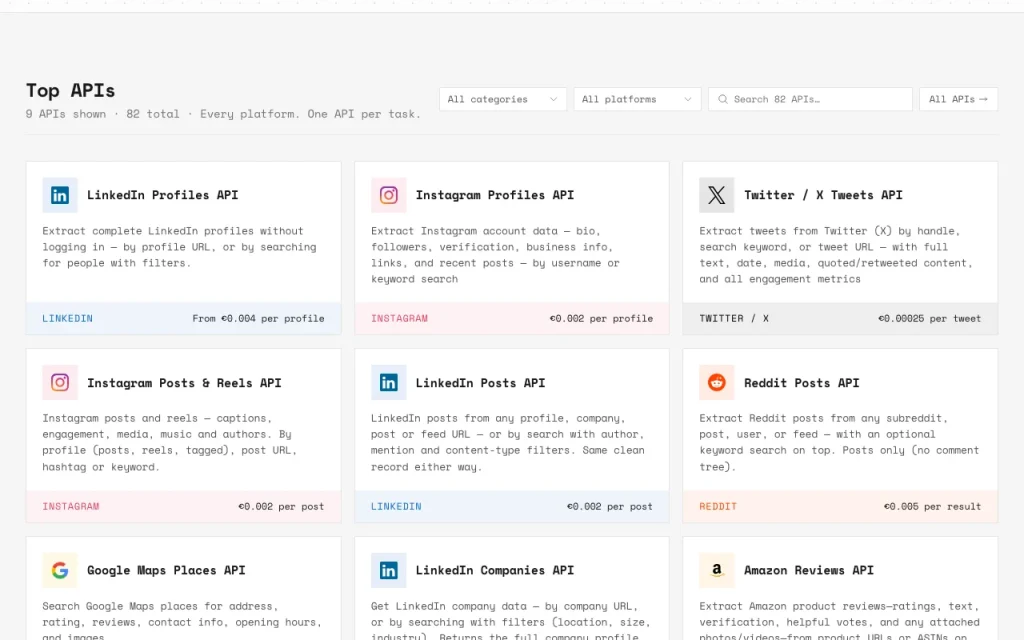The width and height of the screenshot is (1024, 640).
Task: Click the €0.002 per profile price
Action: tap(601, 319)
